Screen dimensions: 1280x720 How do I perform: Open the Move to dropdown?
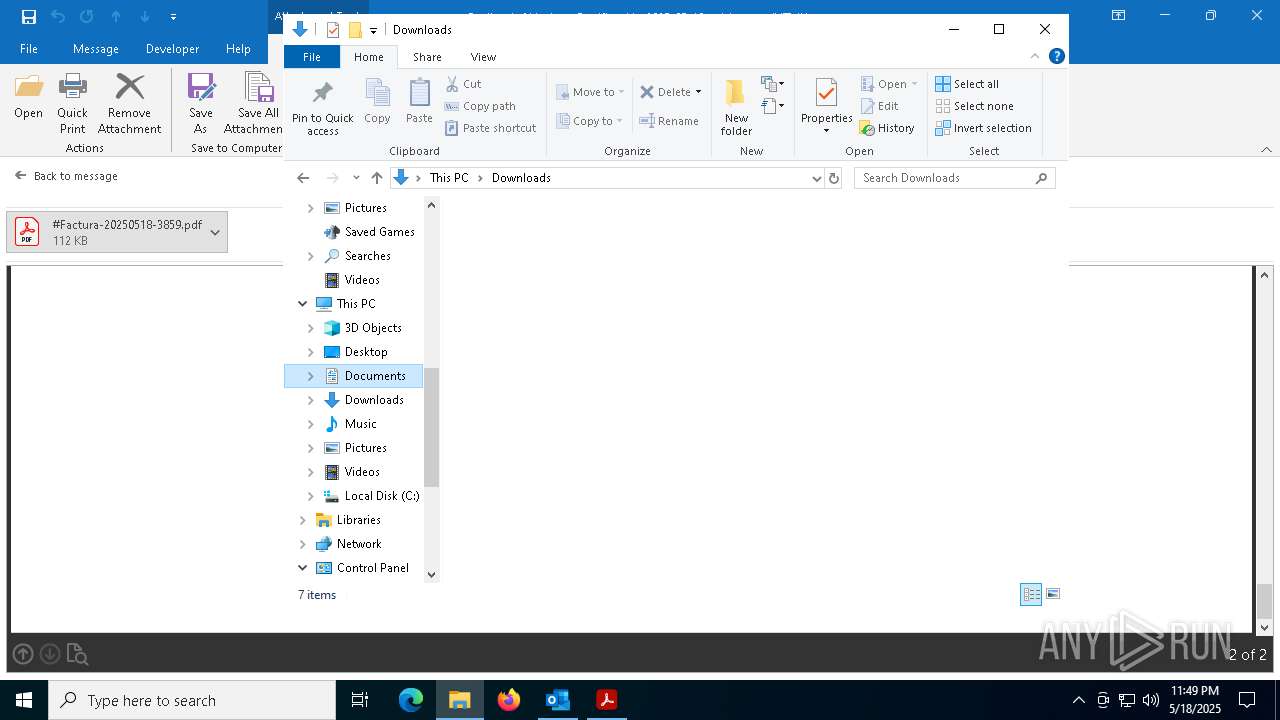click(x=590, y=92)
